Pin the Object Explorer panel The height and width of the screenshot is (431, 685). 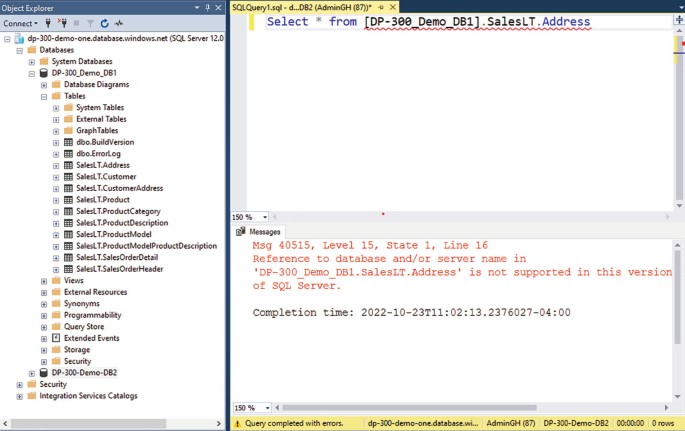[208, 7]
